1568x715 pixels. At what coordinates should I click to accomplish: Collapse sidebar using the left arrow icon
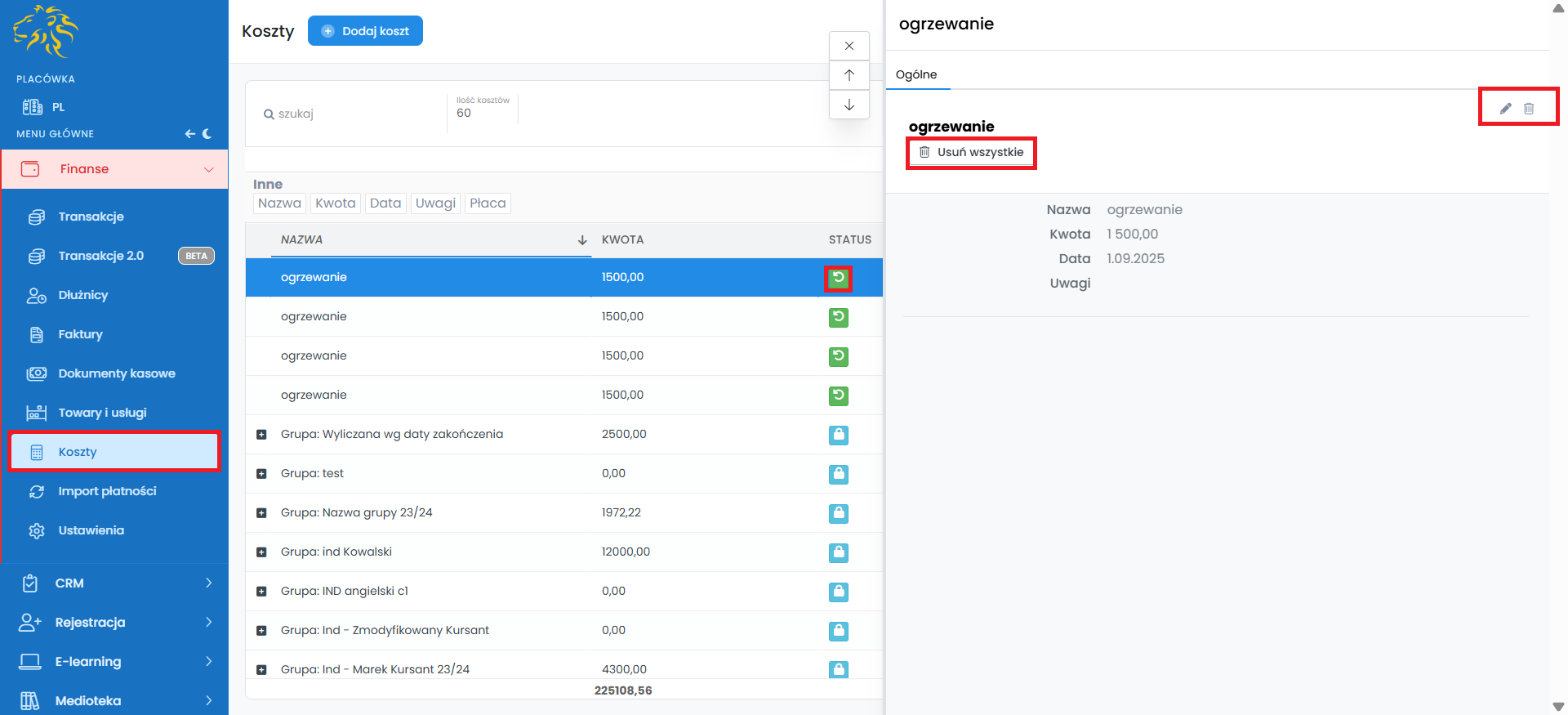(x=189, y=134)
